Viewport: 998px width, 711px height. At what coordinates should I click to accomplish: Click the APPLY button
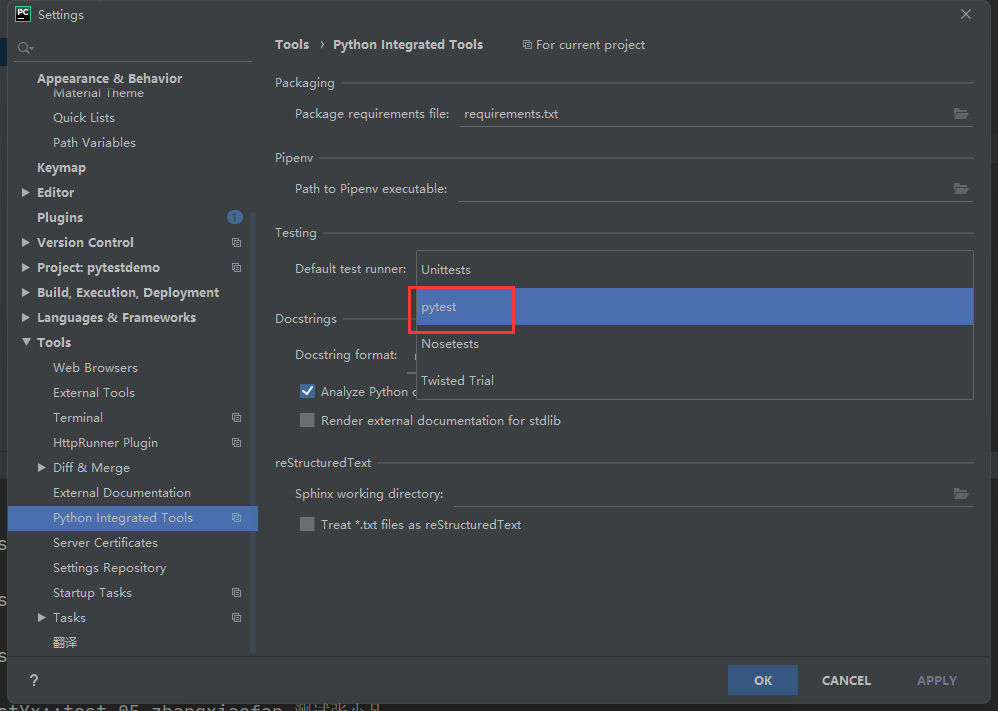(x=936, y=680)
